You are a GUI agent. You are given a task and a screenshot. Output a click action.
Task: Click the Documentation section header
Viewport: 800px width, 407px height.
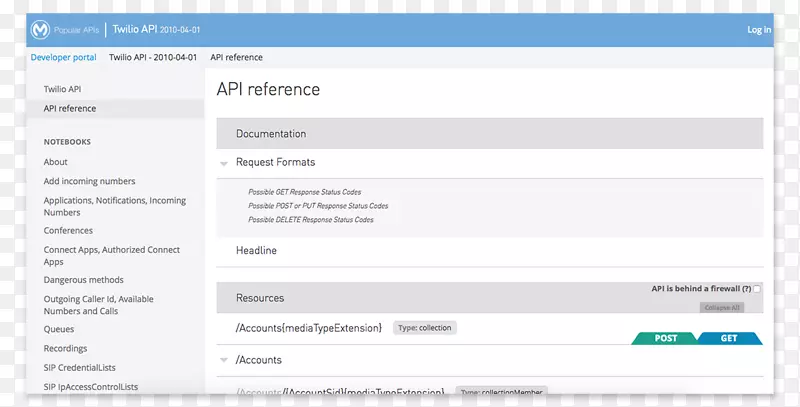(x=490, y=134)
